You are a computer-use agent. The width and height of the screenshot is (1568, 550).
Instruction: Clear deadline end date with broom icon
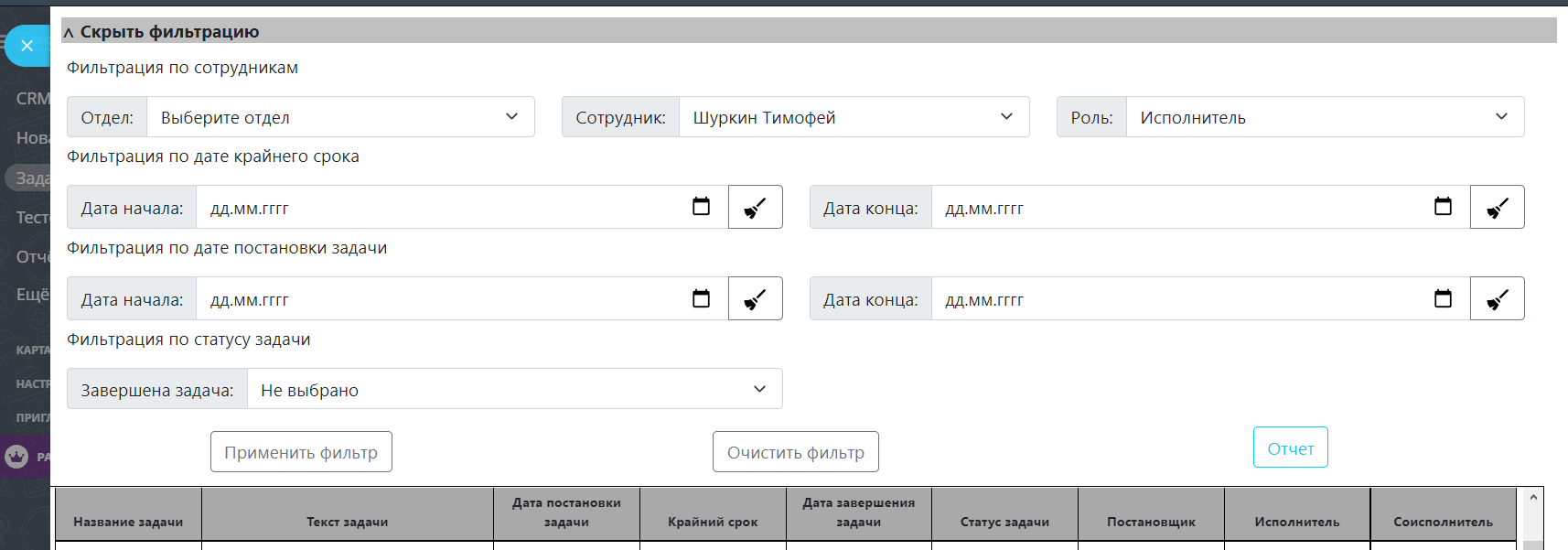pyautogui.click(x=1497, y=207)
